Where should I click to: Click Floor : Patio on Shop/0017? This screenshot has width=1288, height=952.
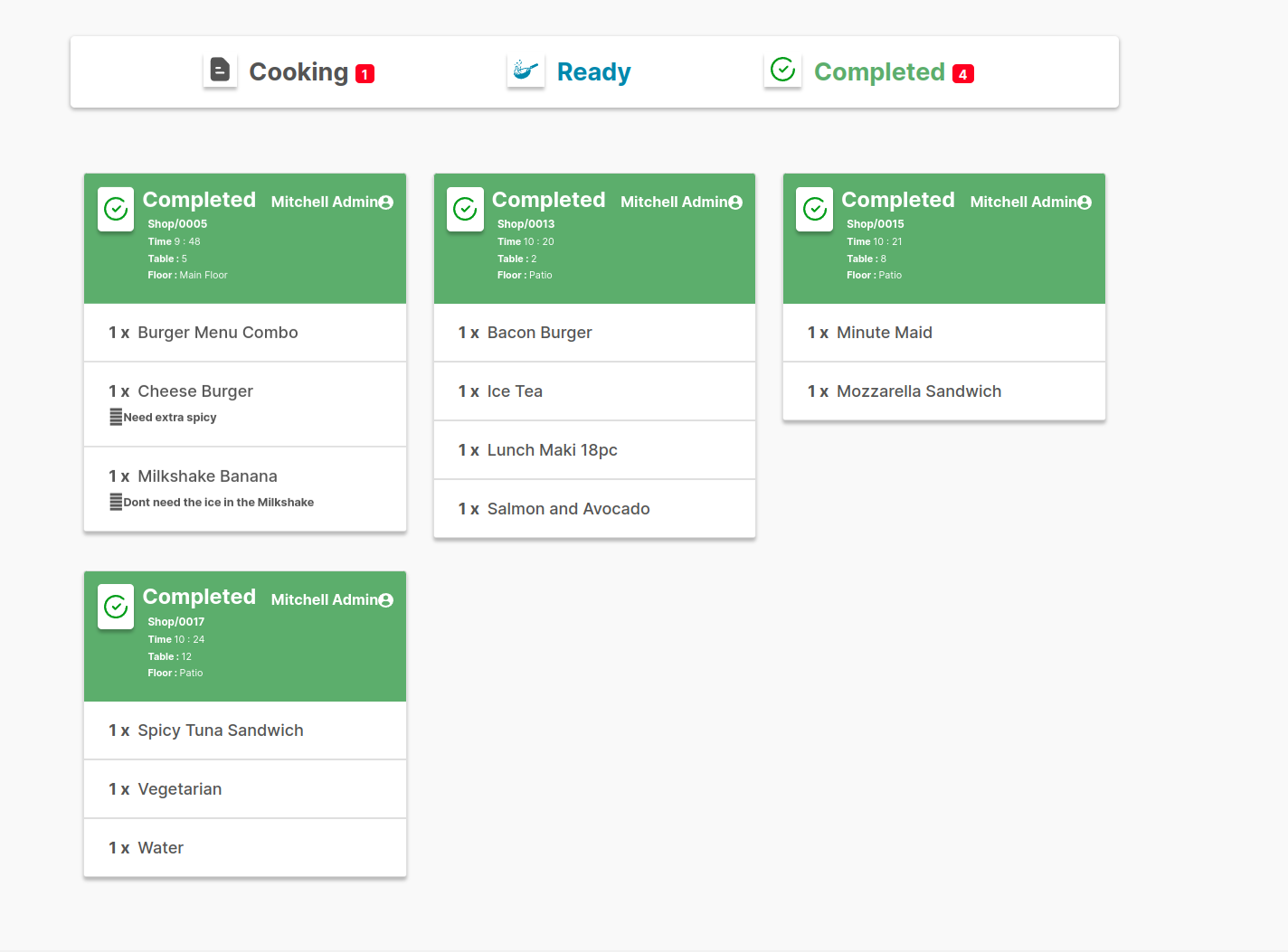coord(175,673)
